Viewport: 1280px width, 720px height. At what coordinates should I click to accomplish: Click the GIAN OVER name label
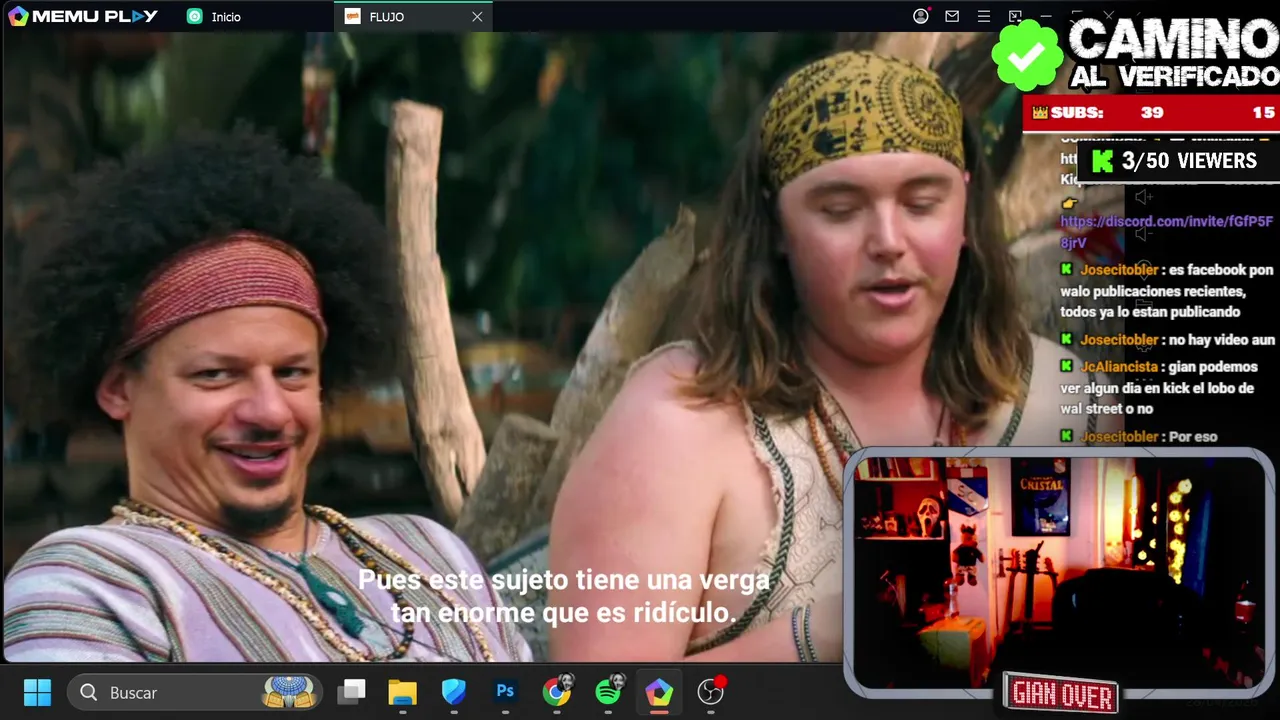1062,694
